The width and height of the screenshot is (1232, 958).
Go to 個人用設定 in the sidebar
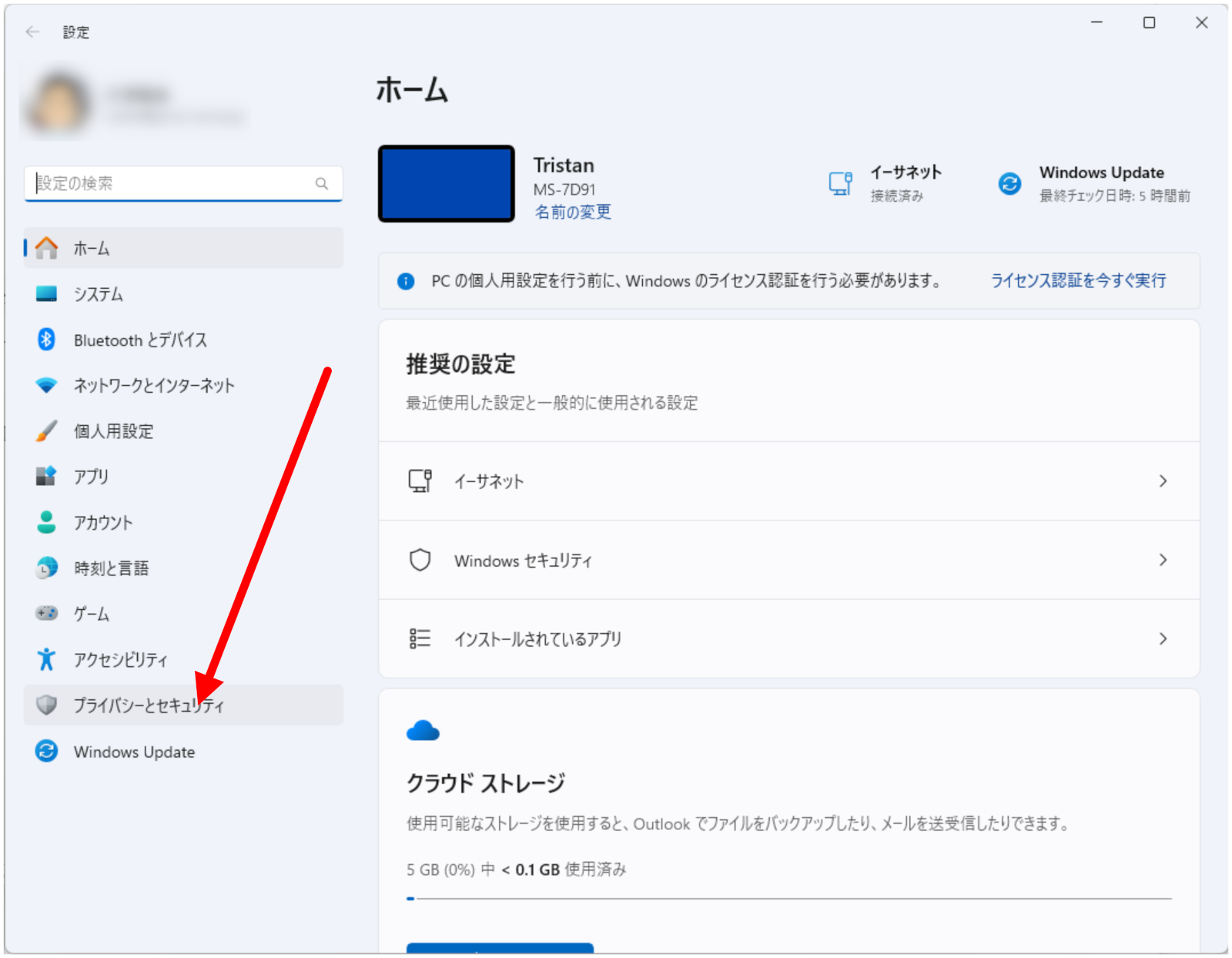[x=113, y=431]
